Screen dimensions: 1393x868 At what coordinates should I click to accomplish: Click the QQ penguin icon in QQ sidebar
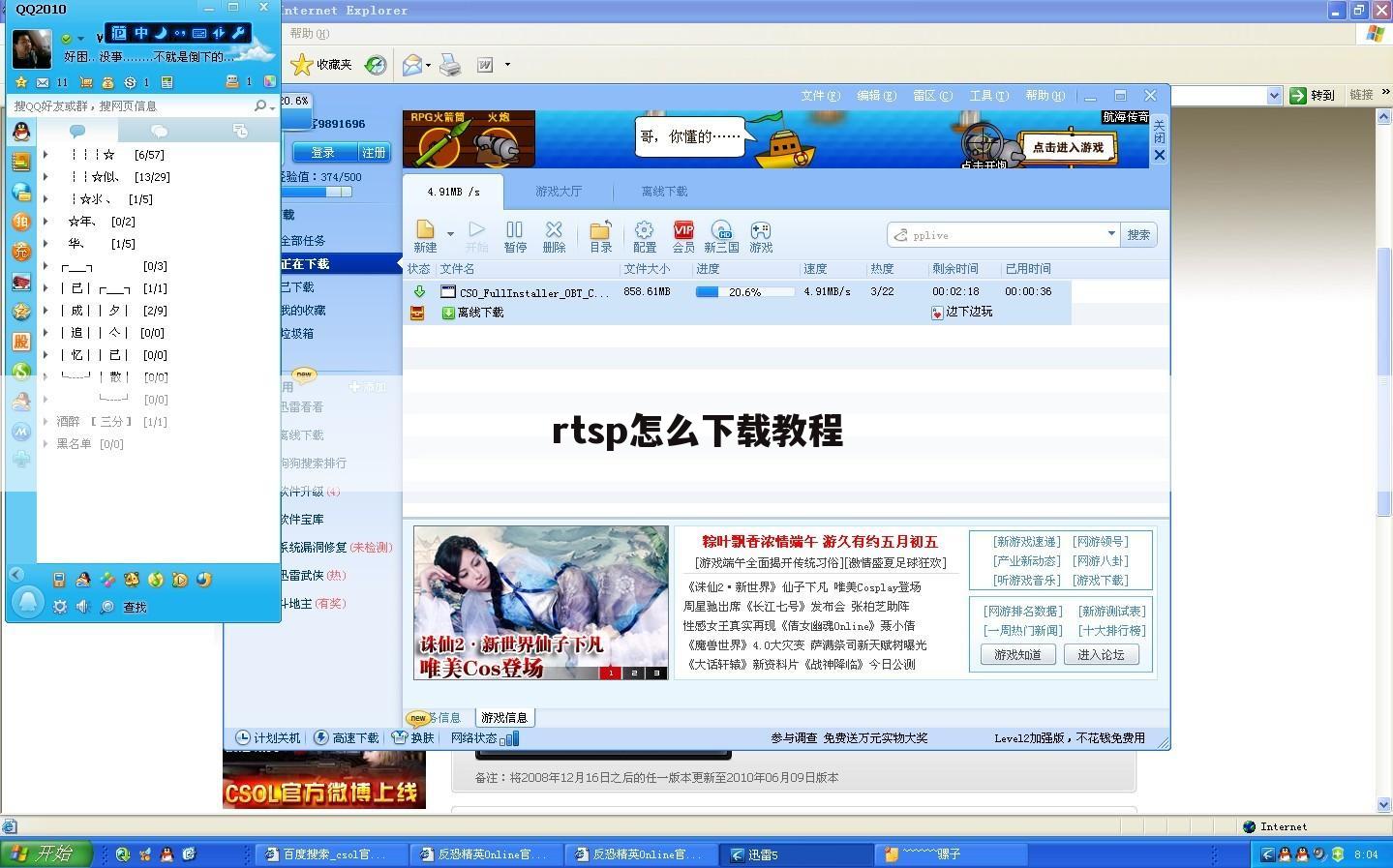[21, 131]
